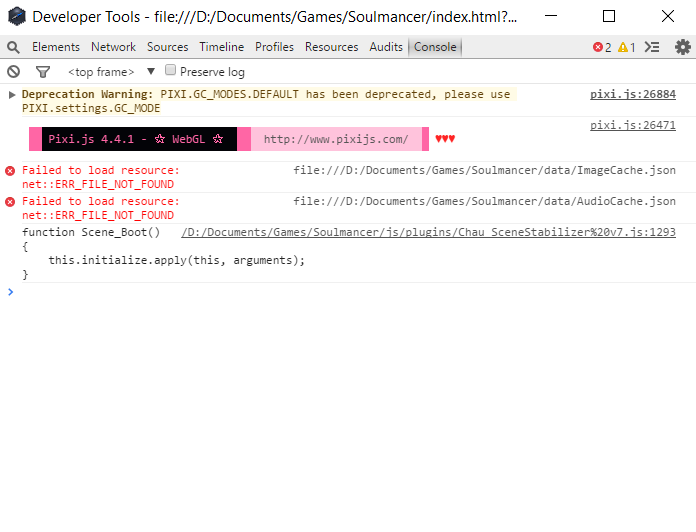Click the red error count indicator

(x=602, y=47)
